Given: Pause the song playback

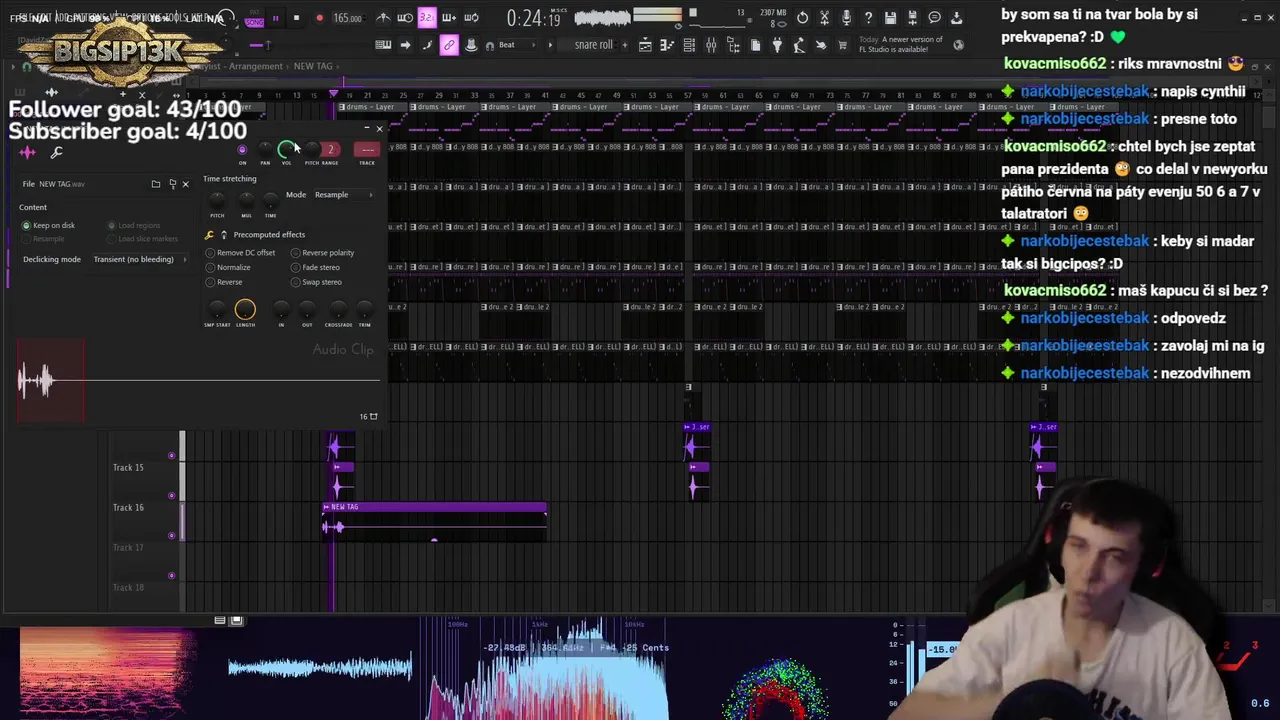Looking at the screenshot, I should point(275,18).
